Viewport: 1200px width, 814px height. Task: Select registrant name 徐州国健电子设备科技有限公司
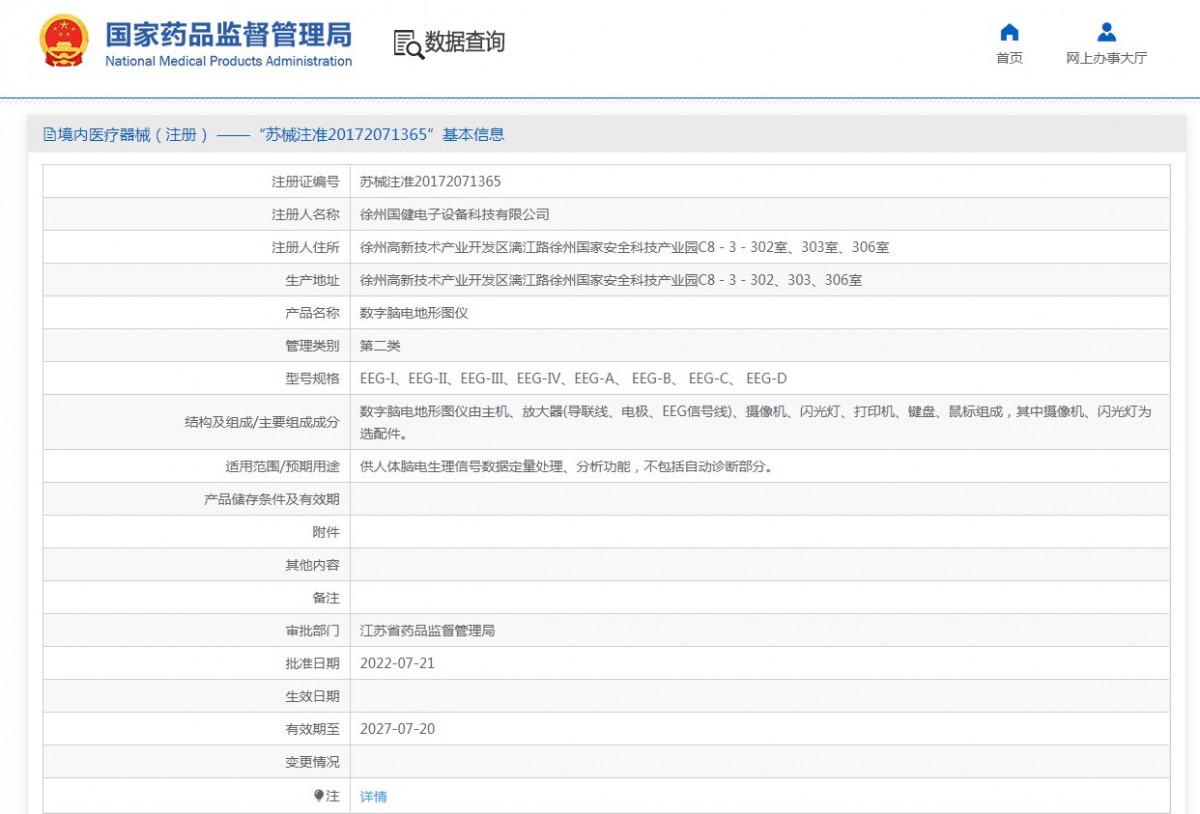click(x=454, y=215)
